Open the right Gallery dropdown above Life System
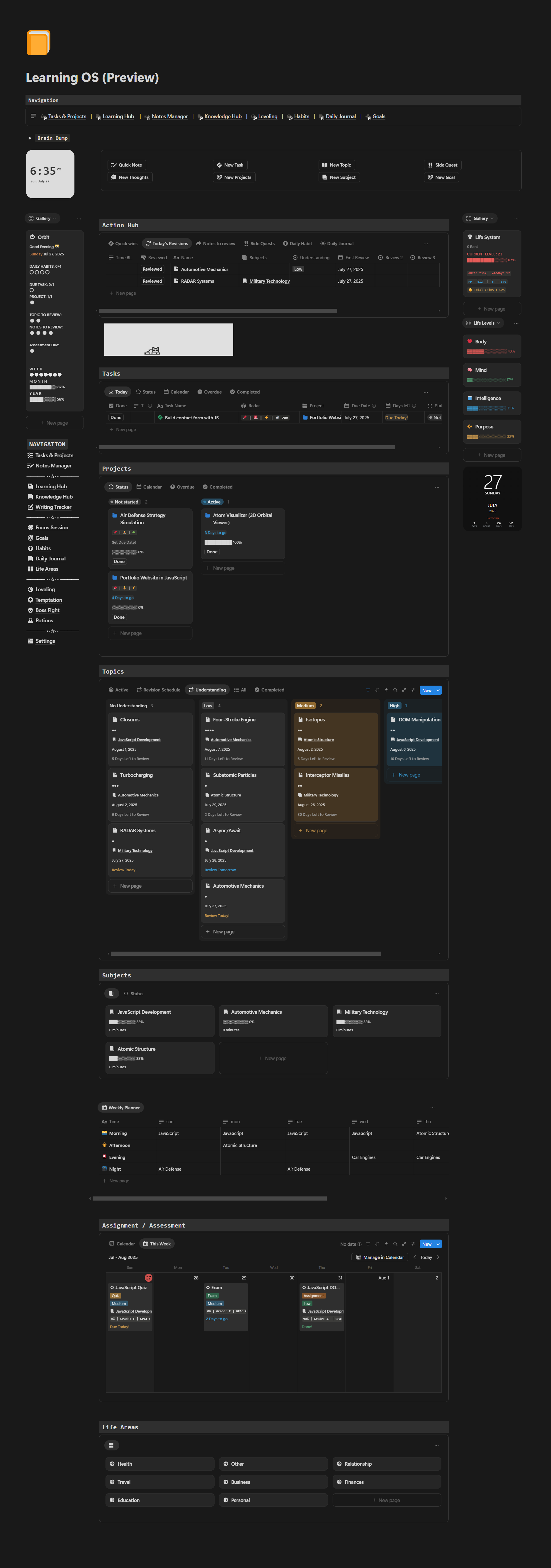The width and height of the screenshot is (551, 1568). click(480, 218)
